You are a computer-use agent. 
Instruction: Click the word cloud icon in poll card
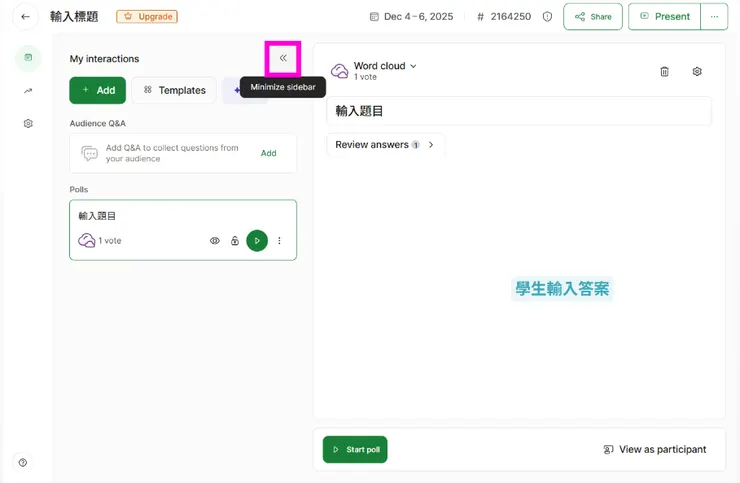87,240
